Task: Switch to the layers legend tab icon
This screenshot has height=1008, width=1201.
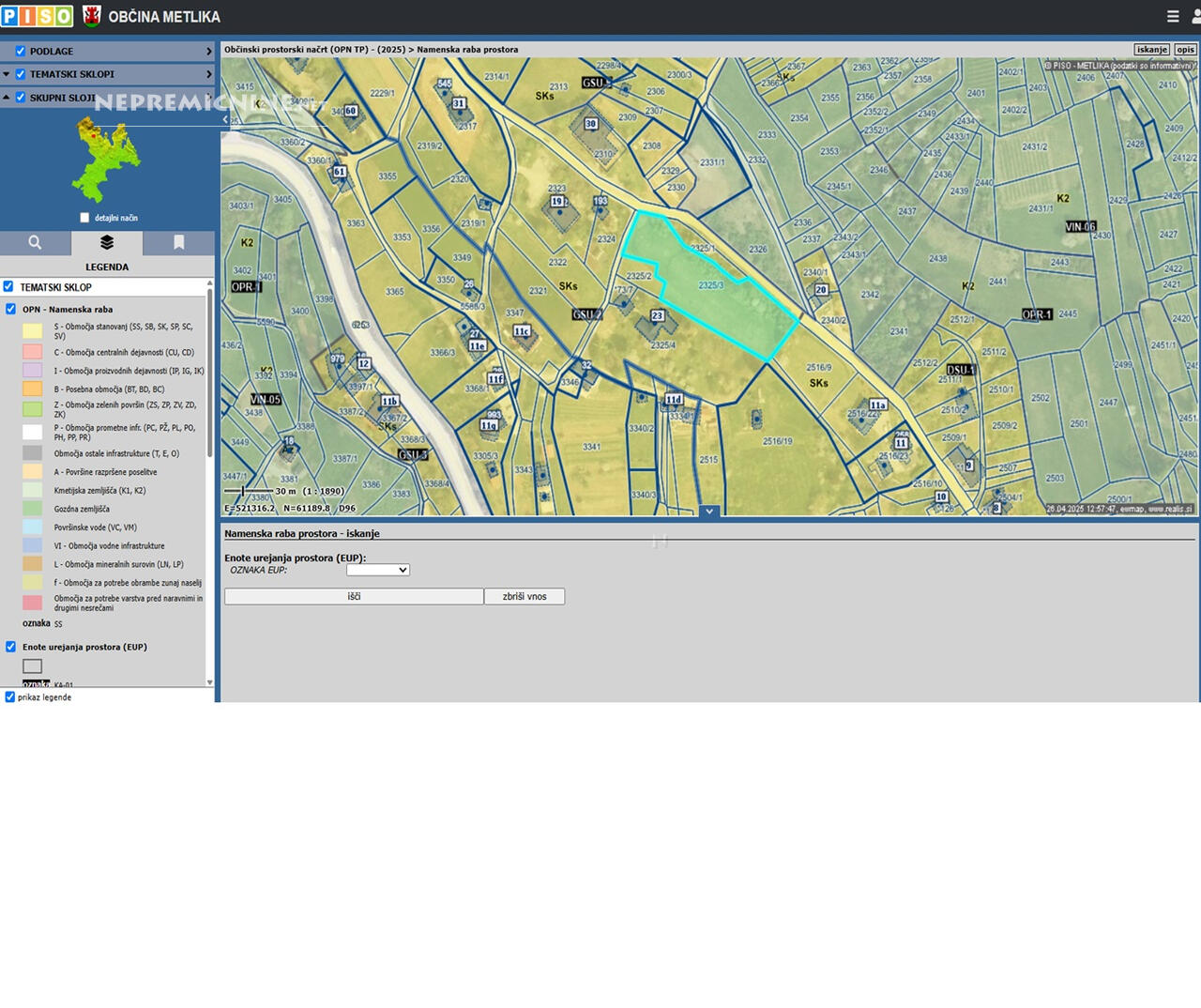Action: 107,243
